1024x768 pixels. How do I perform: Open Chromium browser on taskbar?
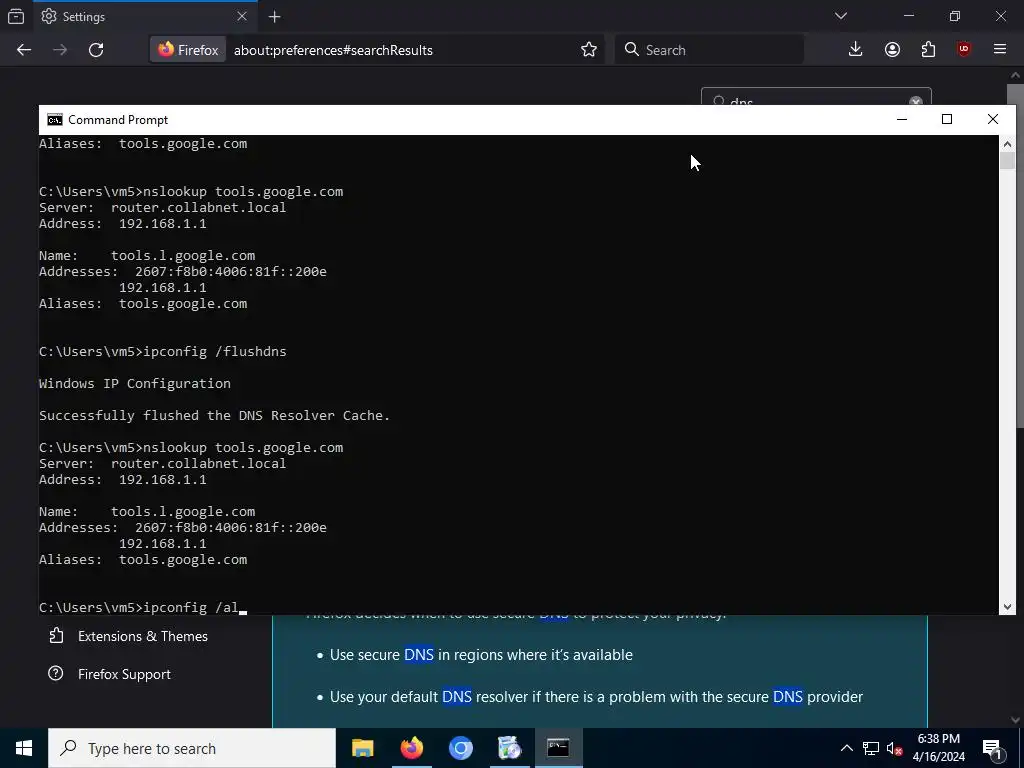(x=460, y=748)
